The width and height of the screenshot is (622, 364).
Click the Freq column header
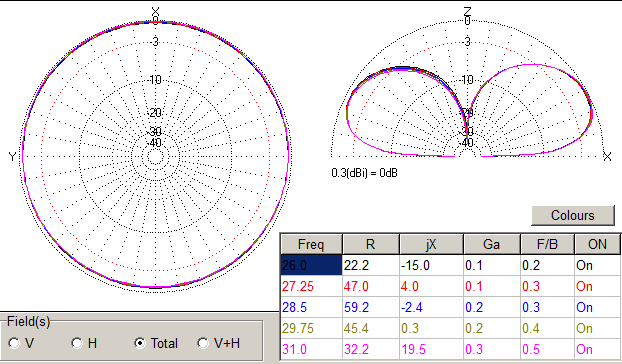pyautogui.click(x=311, y=244)
